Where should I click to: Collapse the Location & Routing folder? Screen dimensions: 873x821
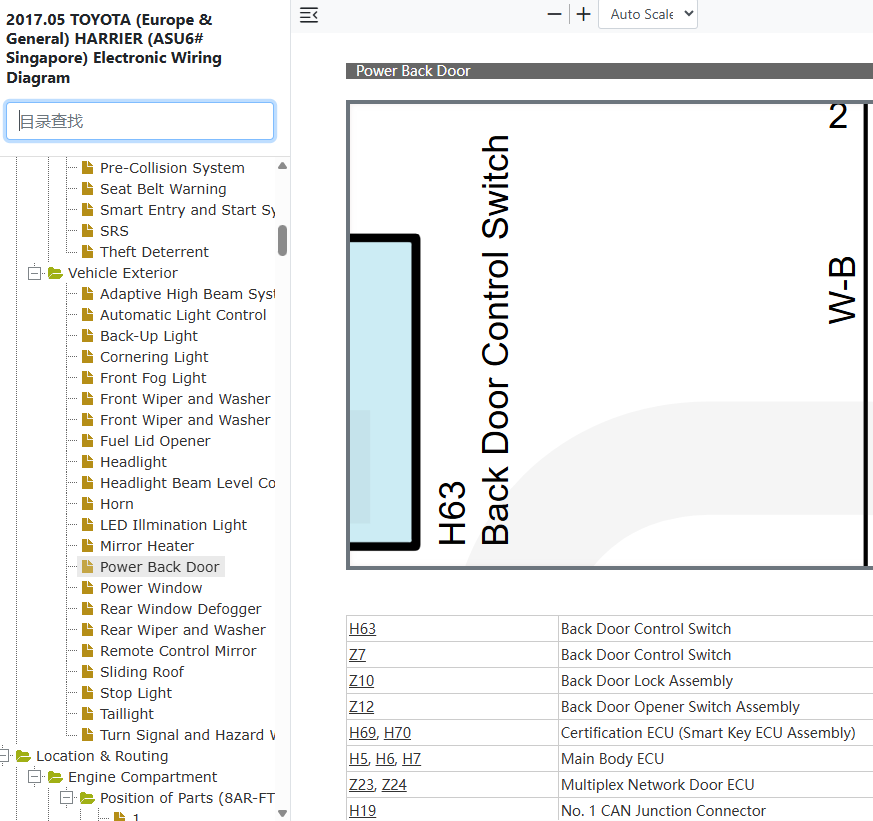4,756
